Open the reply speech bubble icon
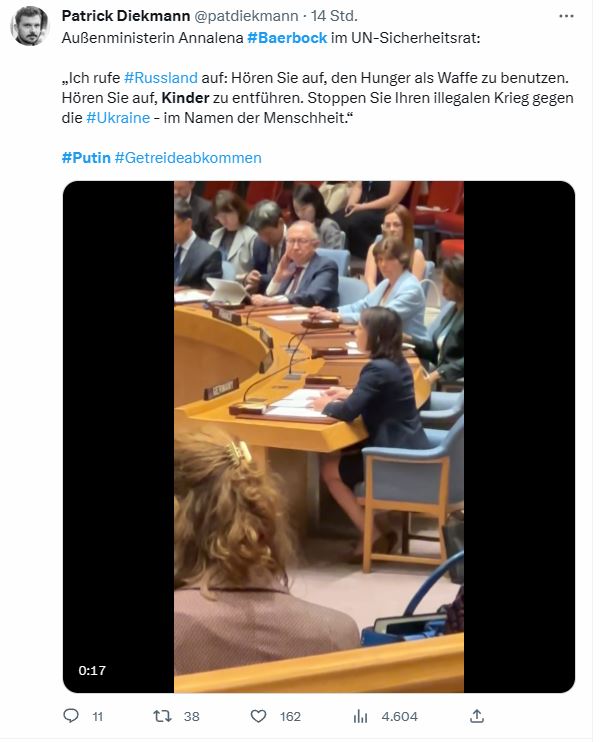Screen dimensions: 610x742 click(71, 716)
